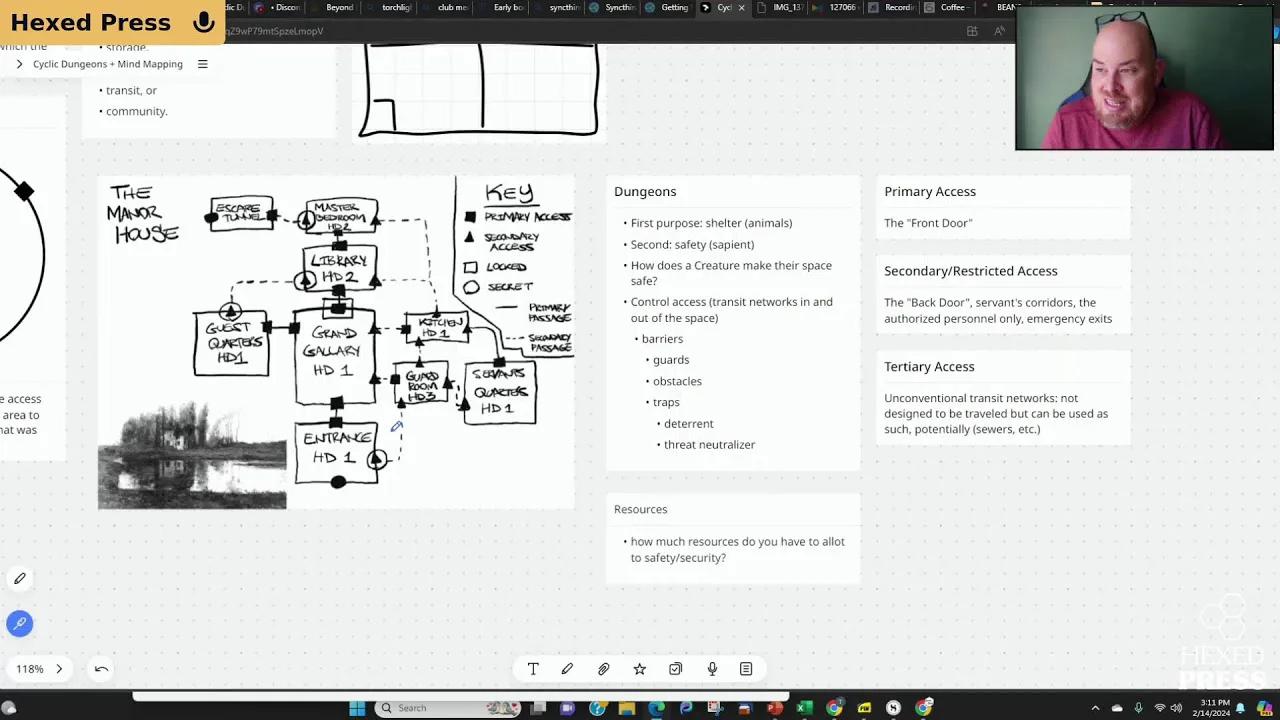
Task: Select the Text tool in the bottom toolbar
Action: click(533, 668)
